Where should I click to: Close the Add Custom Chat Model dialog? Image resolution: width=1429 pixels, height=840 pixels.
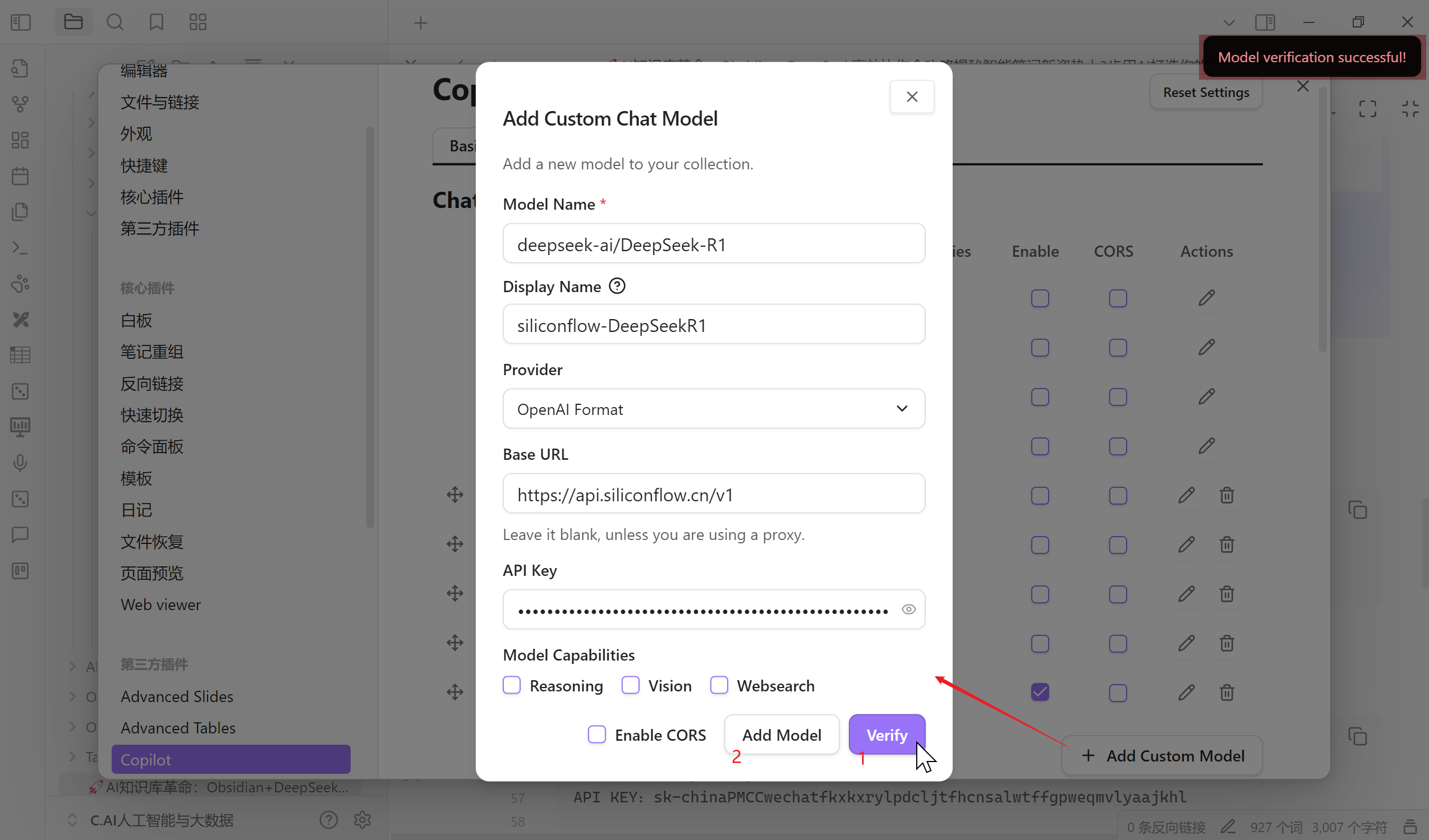(911, 97)
